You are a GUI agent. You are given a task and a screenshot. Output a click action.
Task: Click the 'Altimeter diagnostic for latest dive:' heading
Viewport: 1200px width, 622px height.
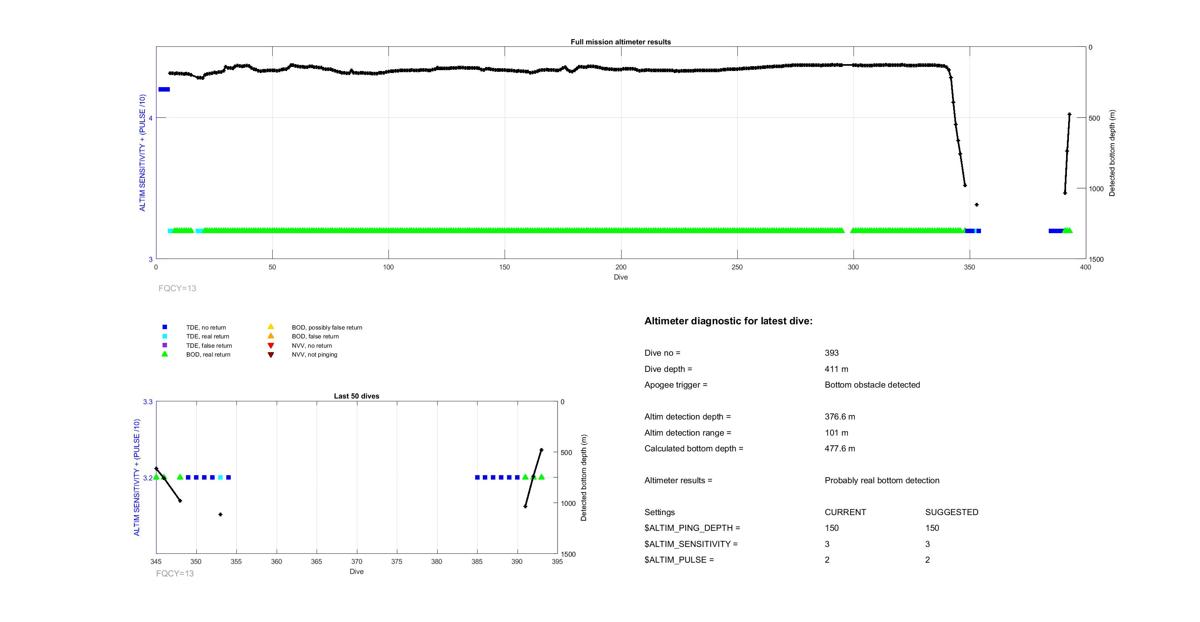729,321
